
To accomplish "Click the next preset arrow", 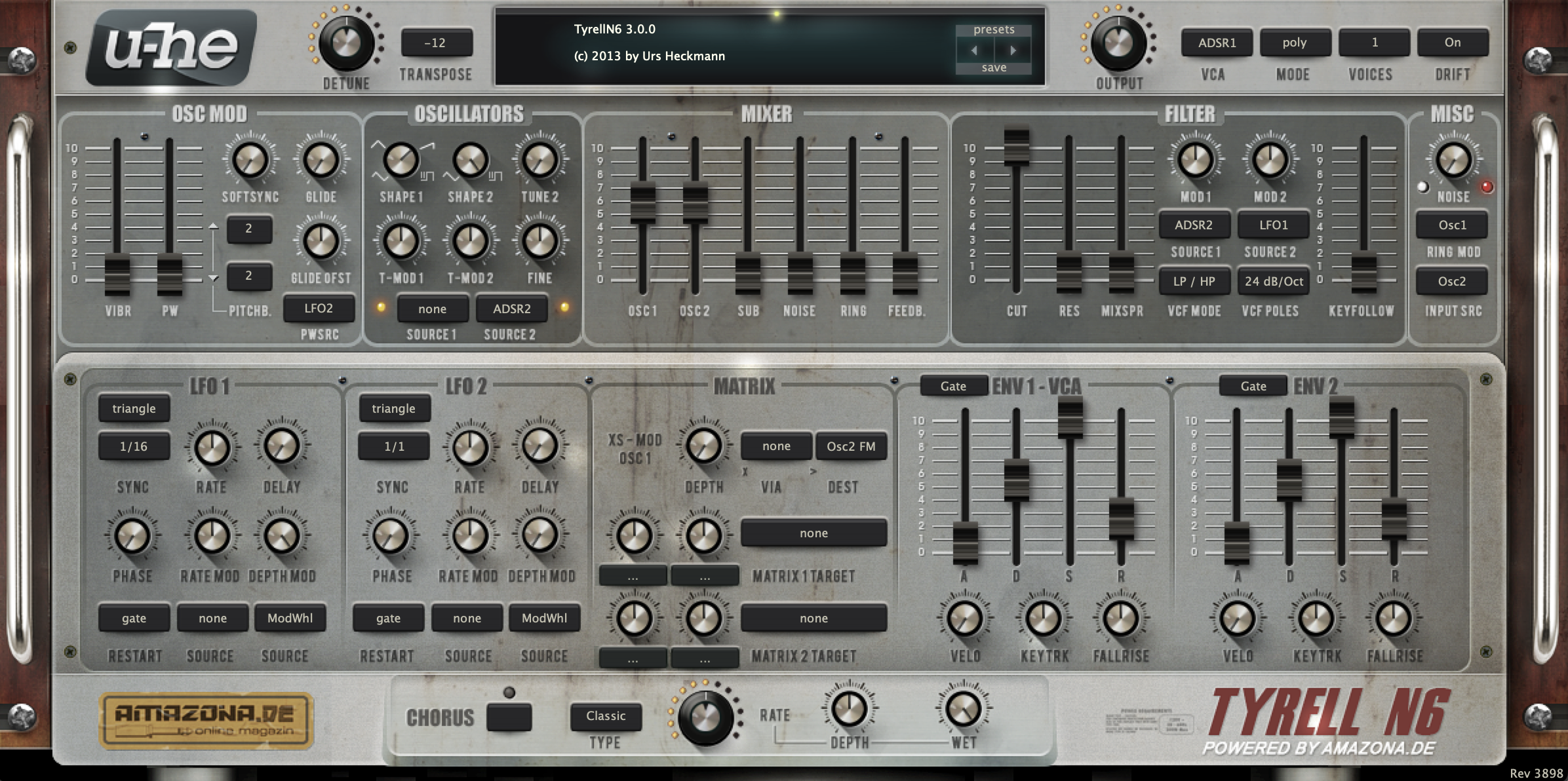I will click(x=1013, y=50).
